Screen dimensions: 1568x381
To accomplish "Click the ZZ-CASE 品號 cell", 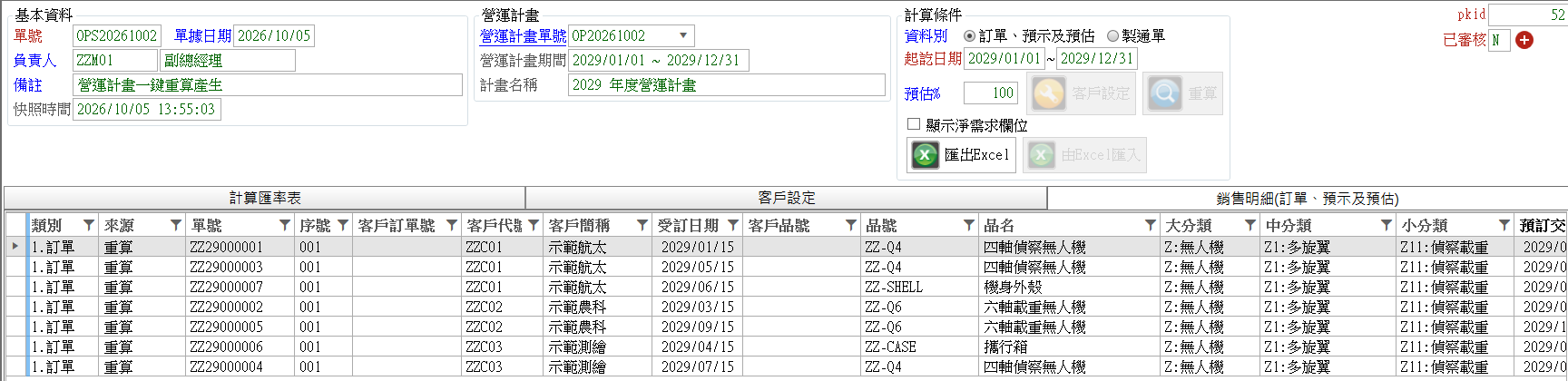I will [919, 347].
